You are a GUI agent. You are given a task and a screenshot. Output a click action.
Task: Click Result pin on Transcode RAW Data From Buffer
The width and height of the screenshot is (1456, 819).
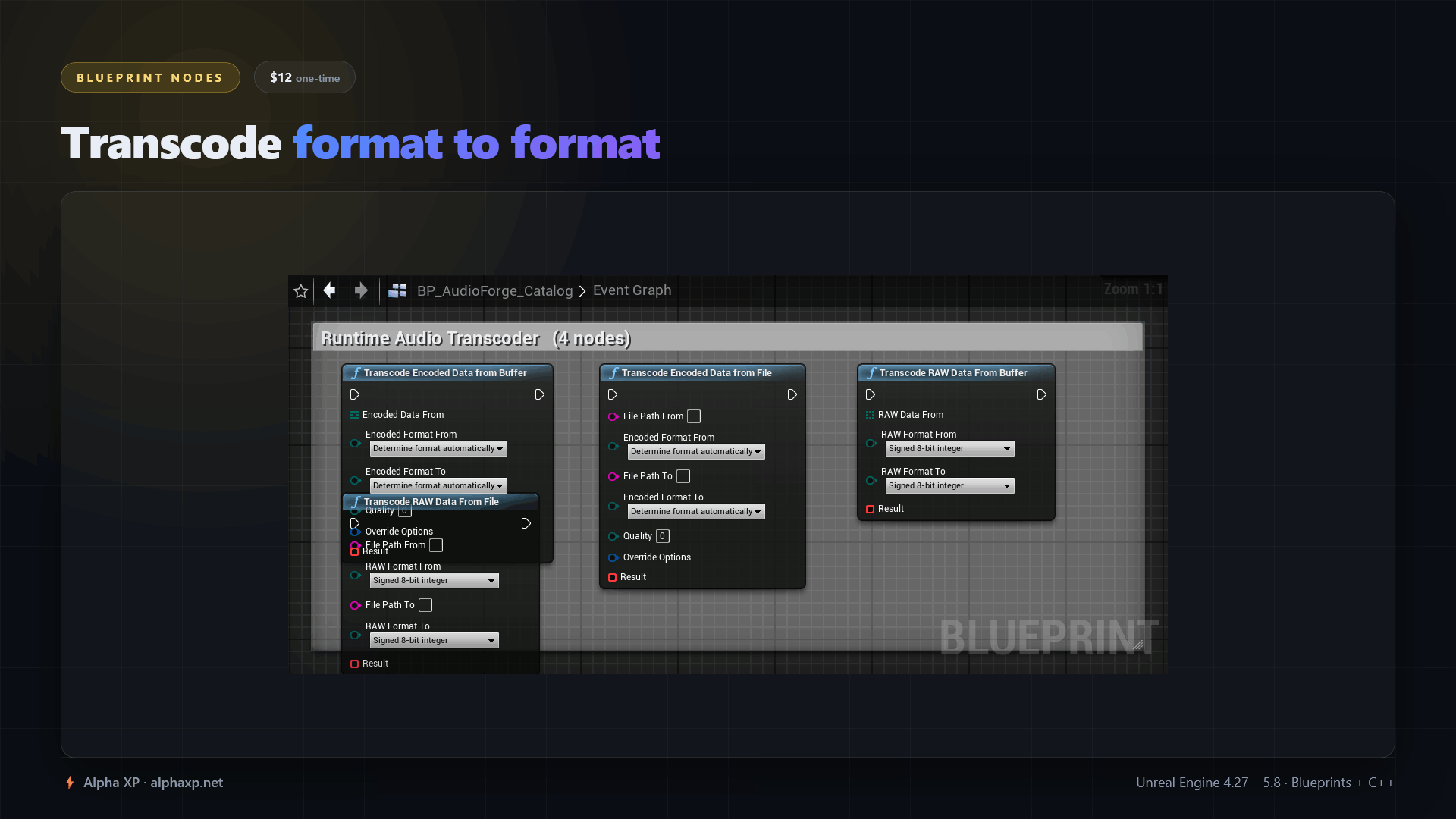click(870, 509)
